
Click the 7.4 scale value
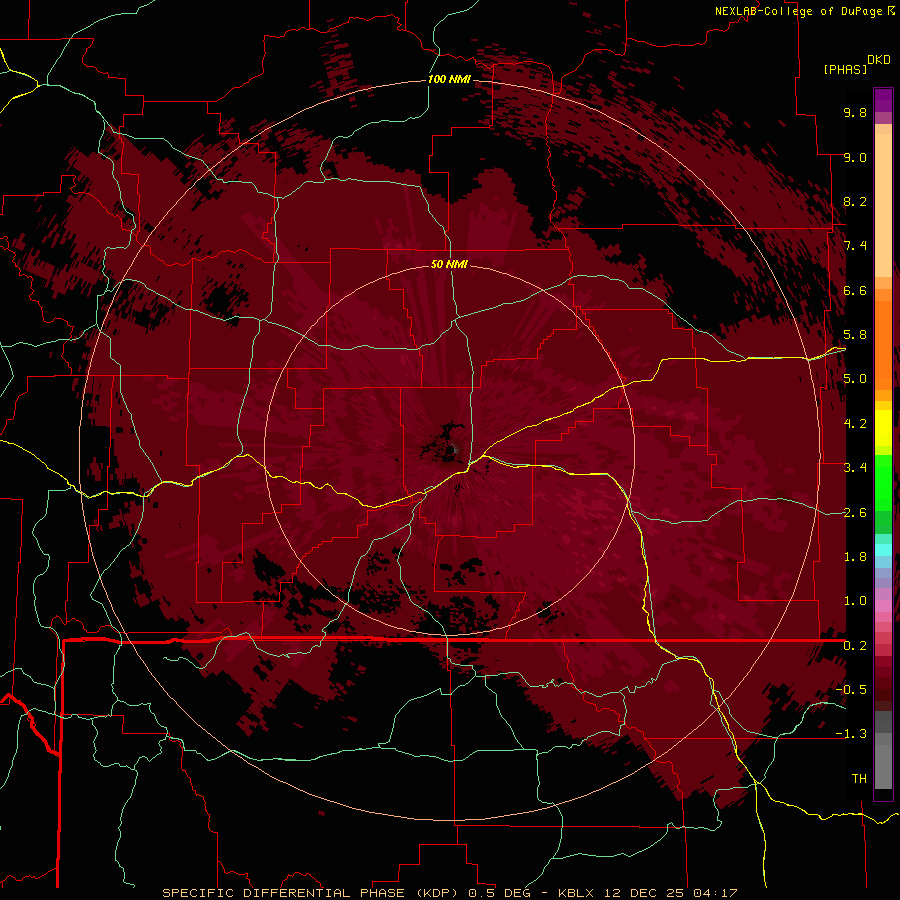(x=855, y=246)
